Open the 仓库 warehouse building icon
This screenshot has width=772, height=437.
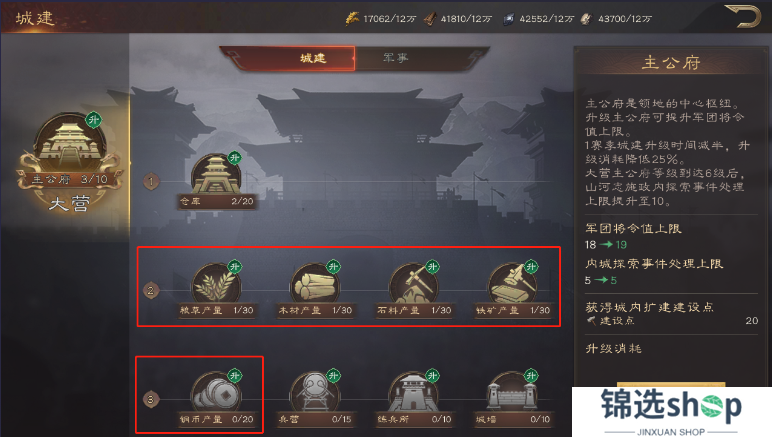216,174
